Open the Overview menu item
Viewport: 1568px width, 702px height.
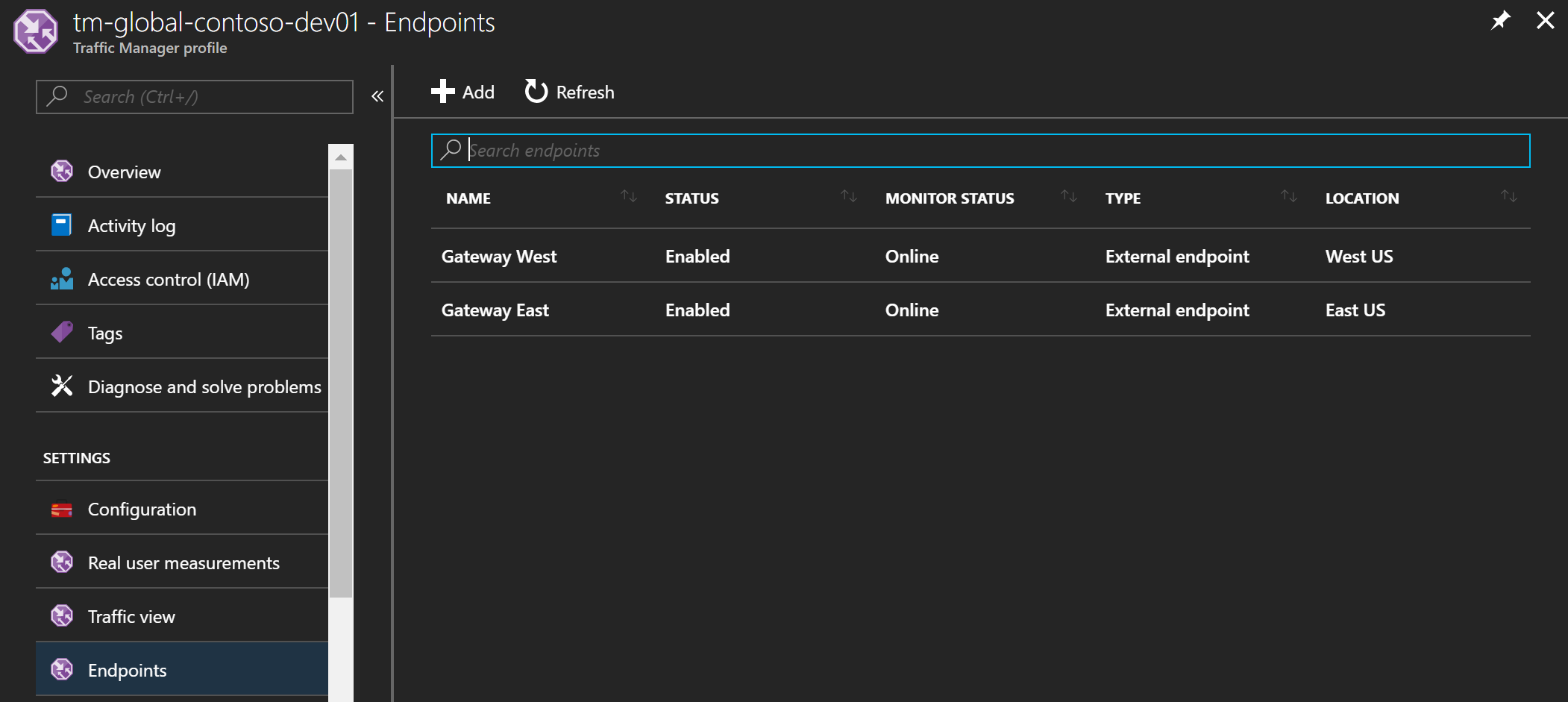[182, 172]
